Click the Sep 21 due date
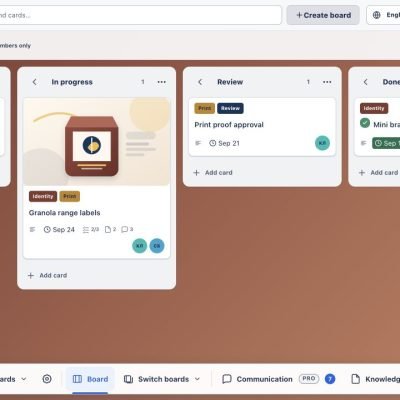 pos(224,143)
